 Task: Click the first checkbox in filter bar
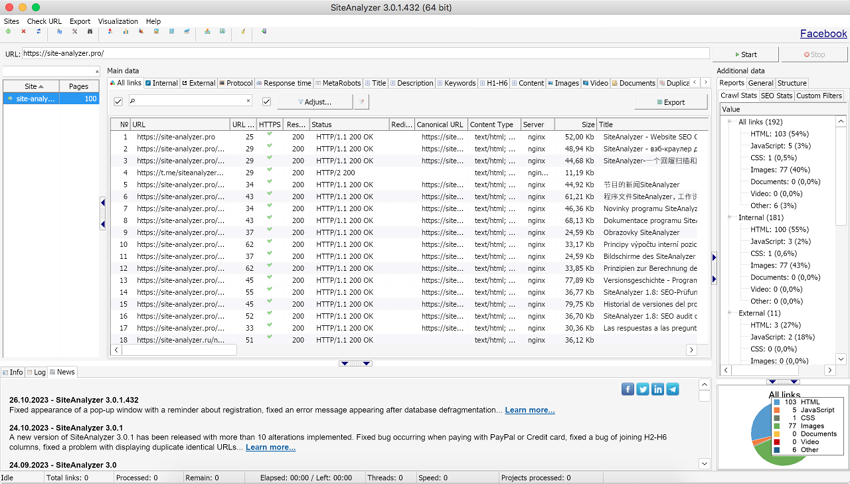click(118, 101)
